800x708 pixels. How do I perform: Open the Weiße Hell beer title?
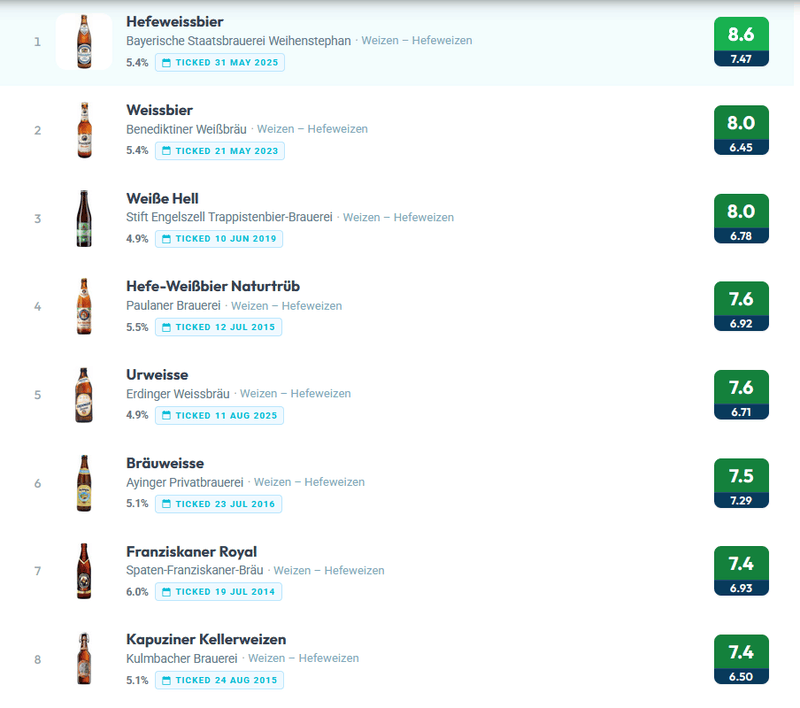point(162,198)
